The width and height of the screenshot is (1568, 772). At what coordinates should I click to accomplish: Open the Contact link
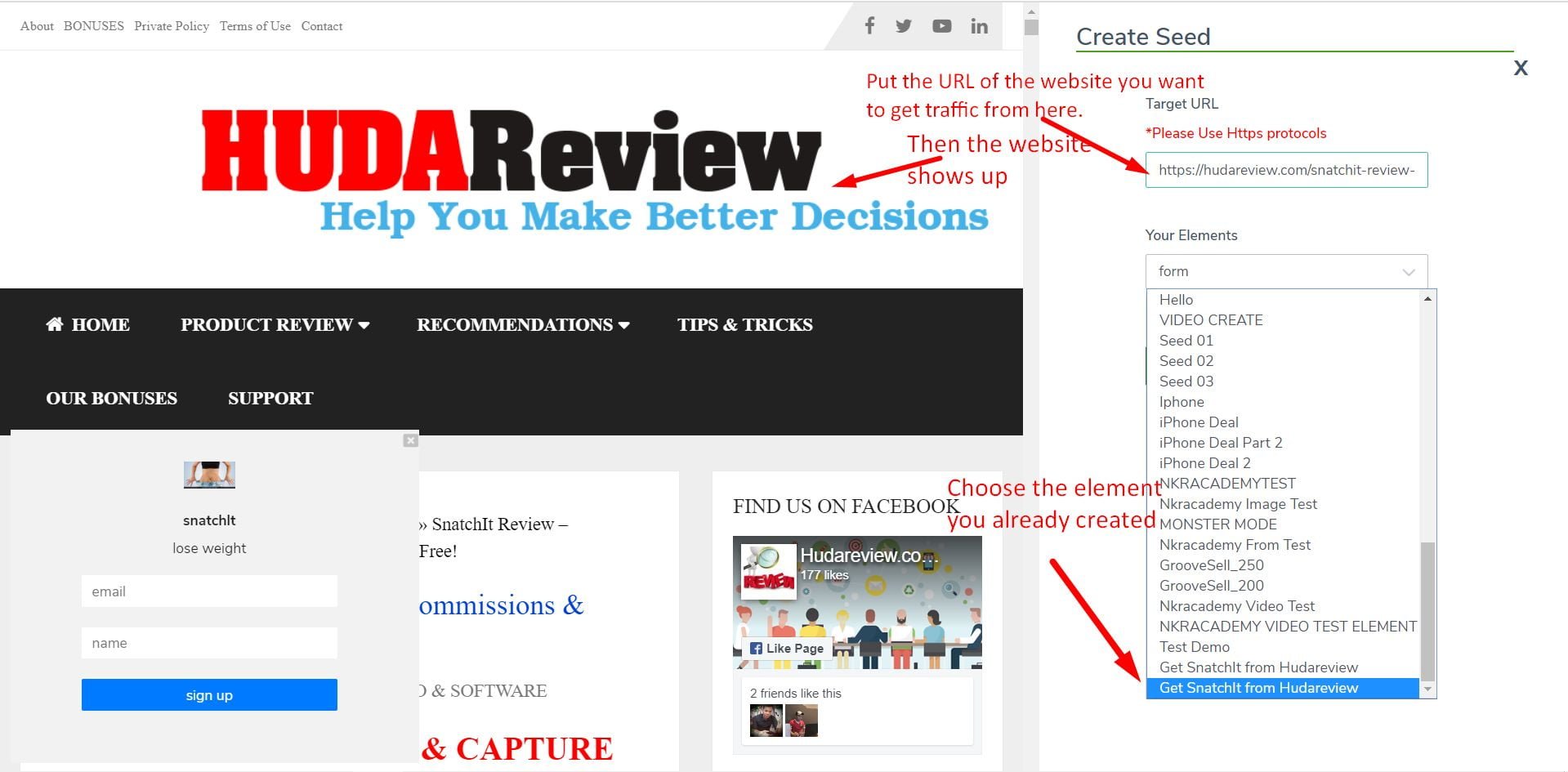tap(322, 26)
